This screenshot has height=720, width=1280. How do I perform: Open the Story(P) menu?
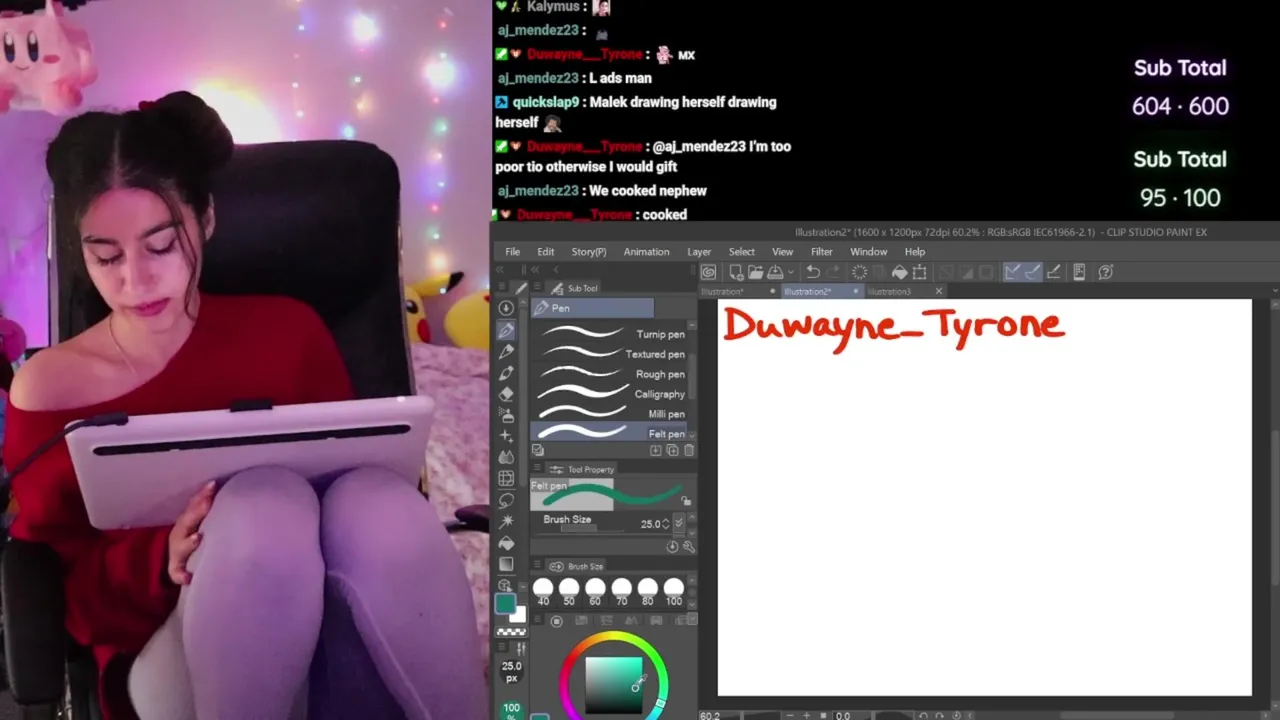pos(589,252)
